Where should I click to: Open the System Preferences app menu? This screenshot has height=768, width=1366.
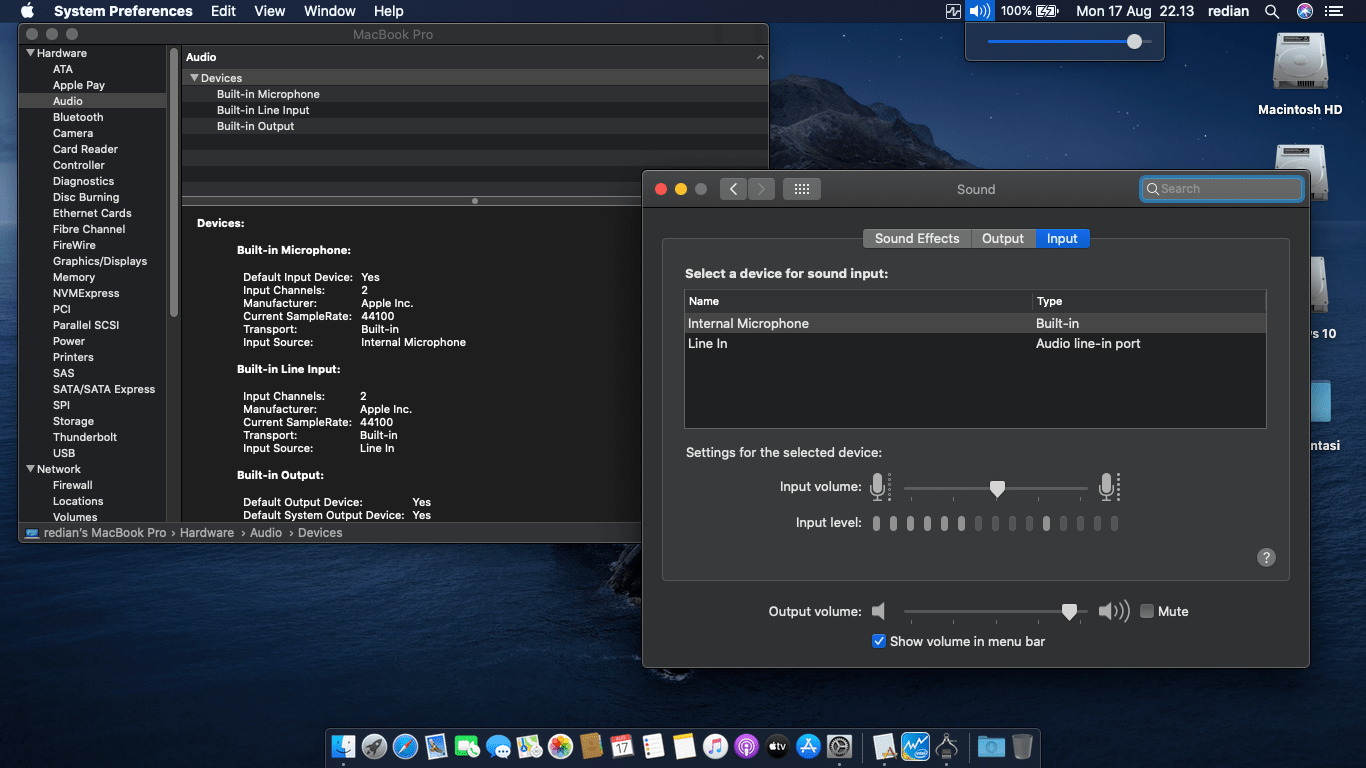tap(123, 11)
